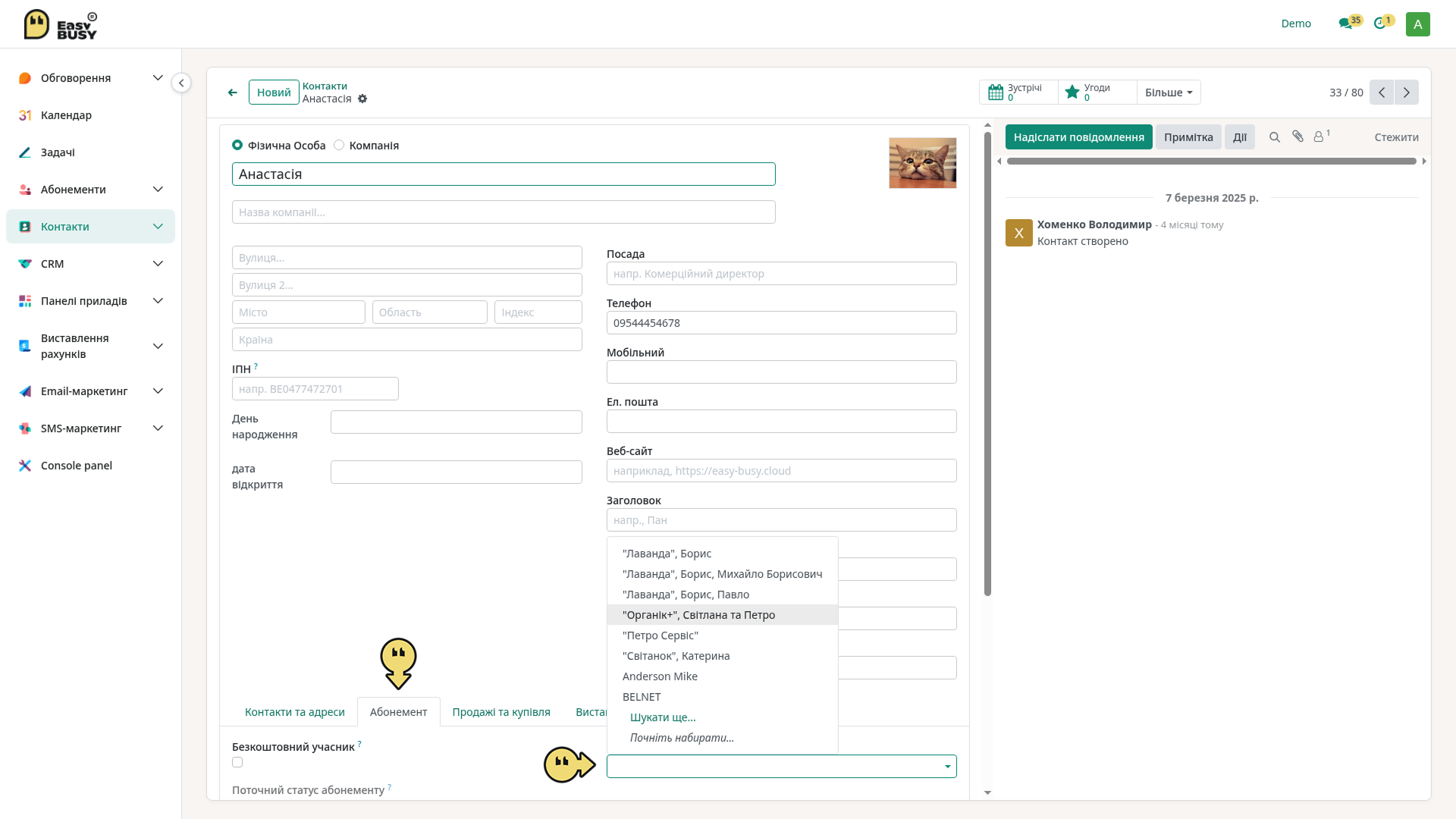Switch to the Контакти та адреси tab
Screen dimensions: 1456x819
[x=294, y=712]
